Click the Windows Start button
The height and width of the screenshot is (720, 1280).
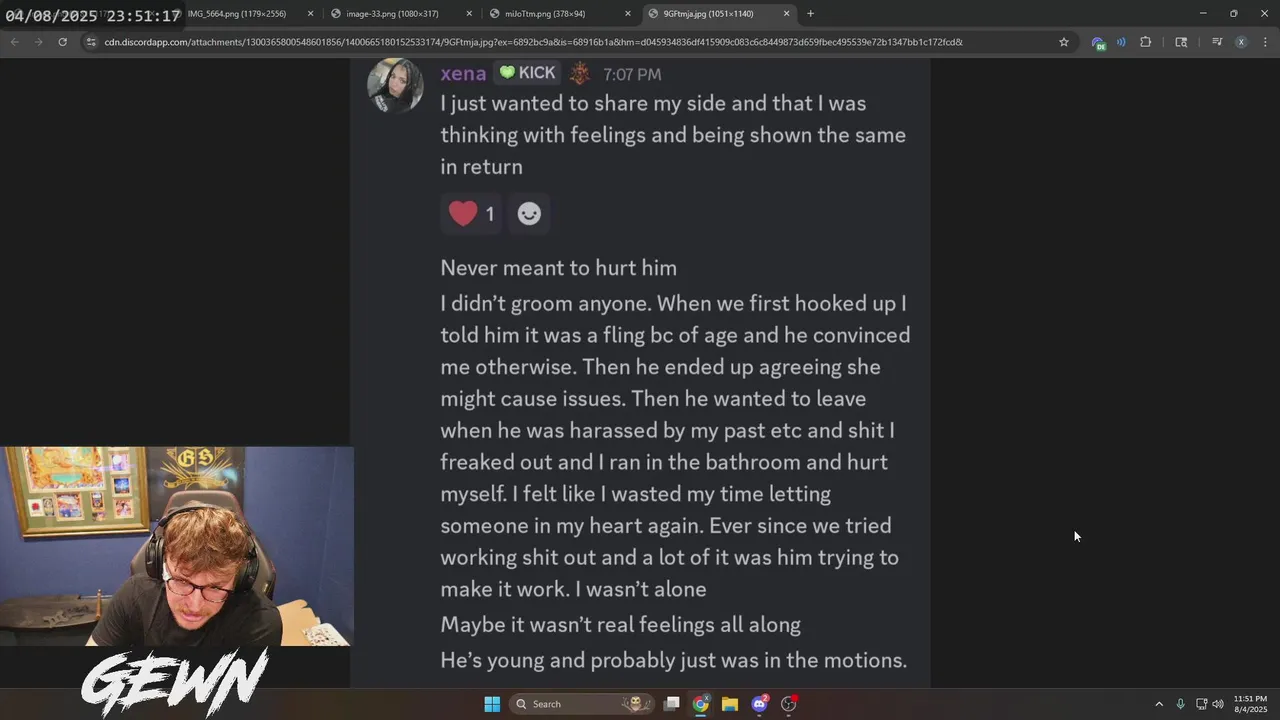tap(492, 704)
